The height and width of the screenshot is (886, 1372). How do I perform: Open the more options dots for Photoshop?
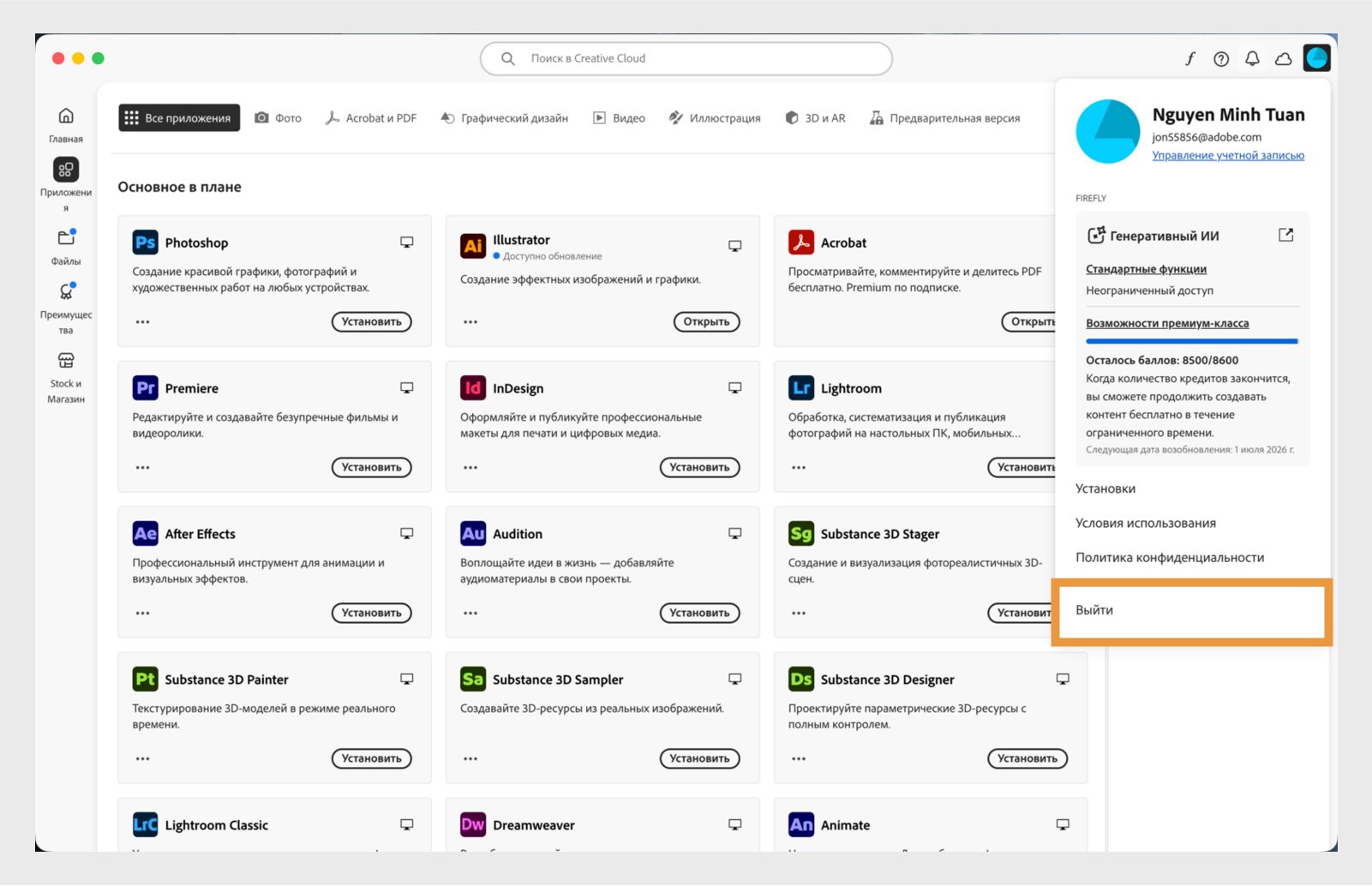tap(142, 322)
